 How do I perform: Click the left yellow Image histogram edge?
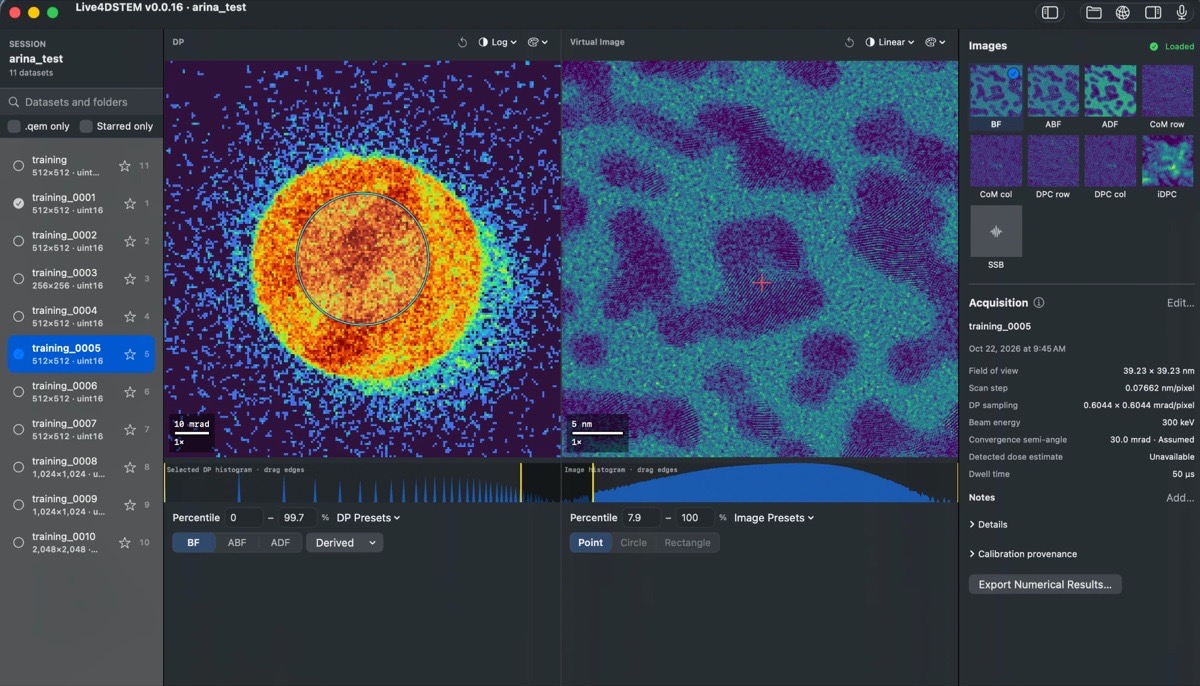(593, 483)
